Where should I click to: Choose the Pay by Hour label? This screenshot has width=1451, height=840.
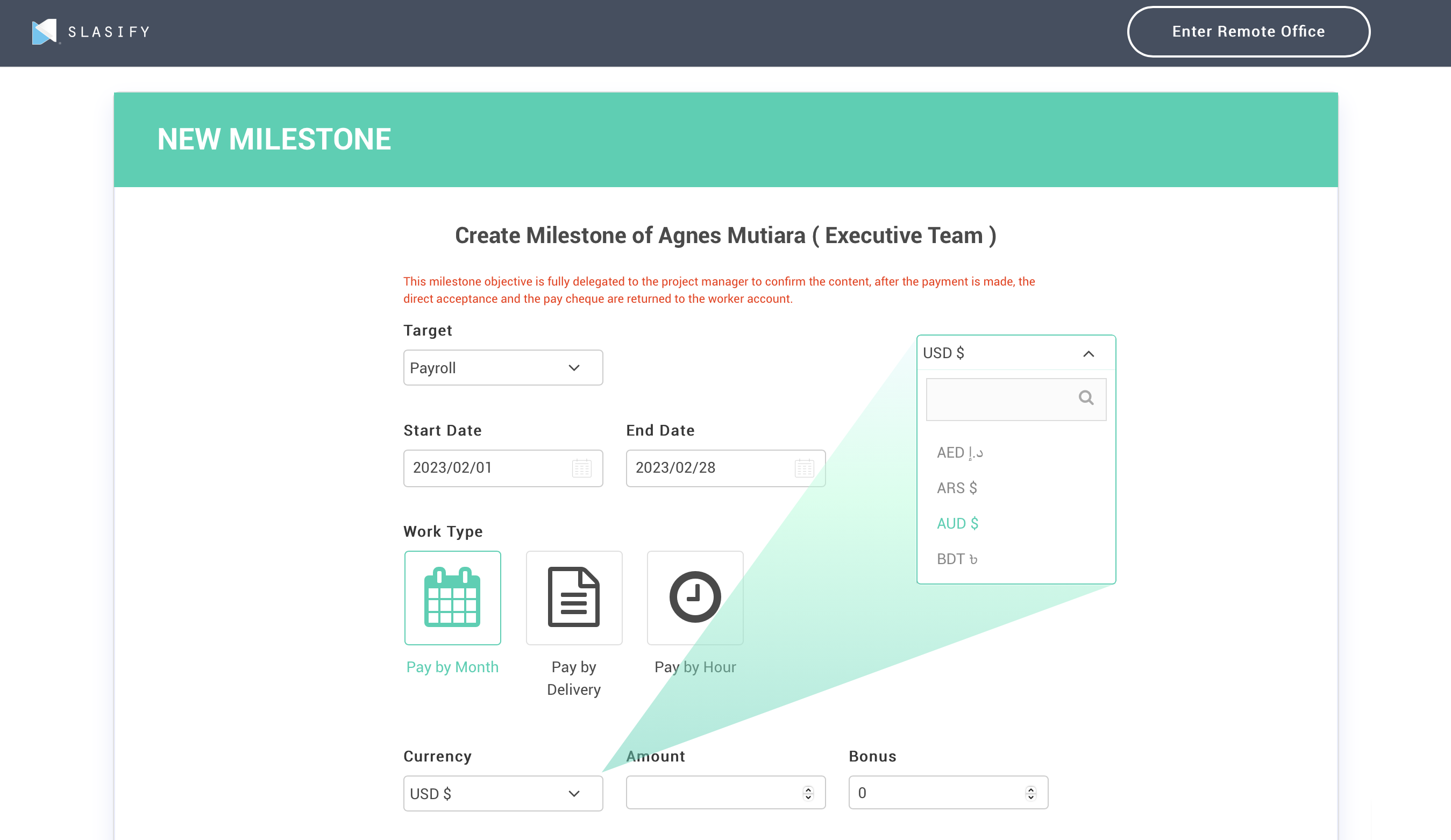coord(695,667)
